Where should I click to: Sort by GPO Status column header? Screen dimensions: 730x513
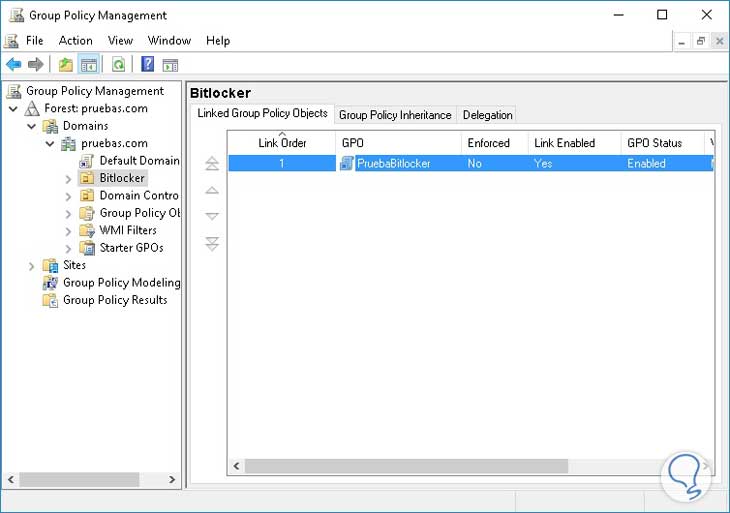pyautogui.click(x=662, y=143)
